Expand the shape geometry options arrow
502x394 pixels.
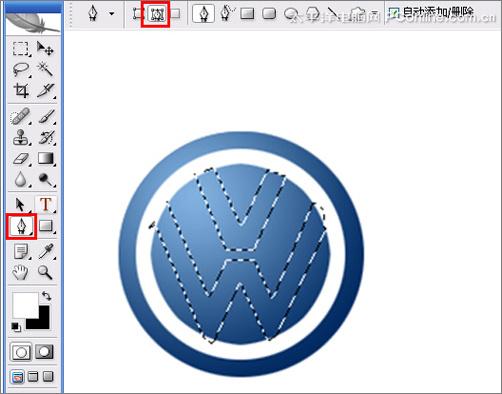pos(375,13)
